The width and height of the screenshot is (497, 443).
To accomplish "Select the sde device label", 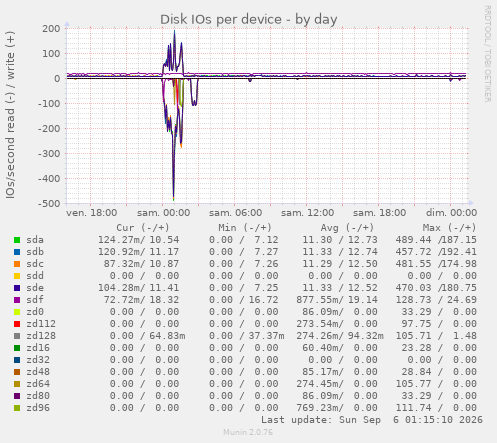I will tap(35, 288).
